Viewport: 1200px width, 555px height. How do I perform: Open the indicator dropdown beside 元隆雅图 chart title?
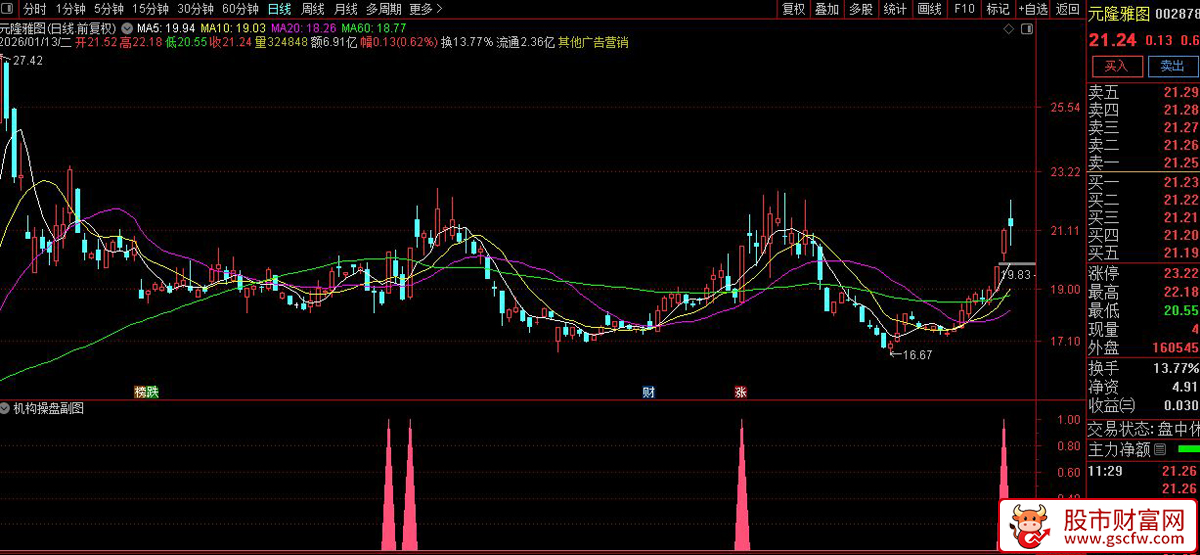[127, 27]
